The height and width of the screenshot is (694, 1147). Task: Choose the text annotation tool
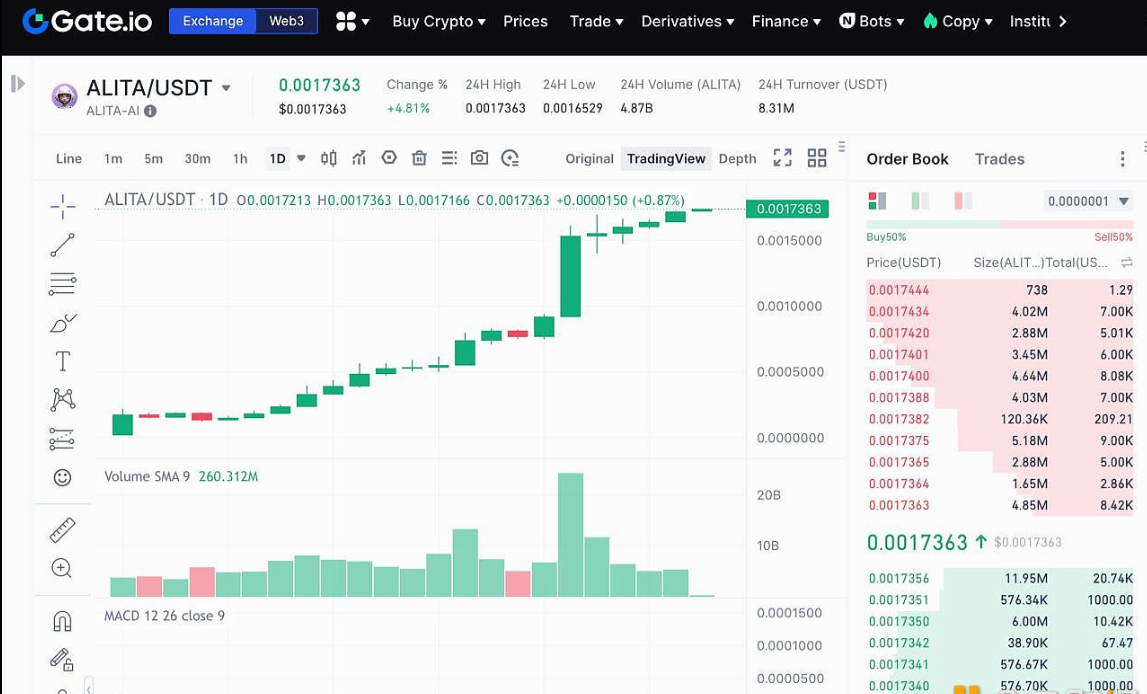pyautogui.click(x=62, y=361)
